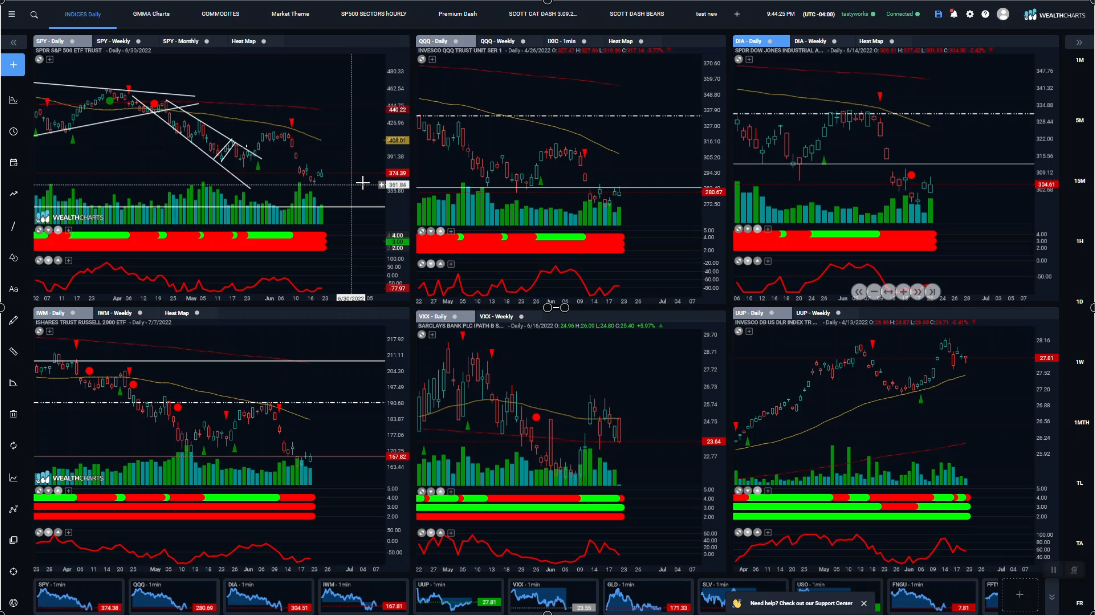Add a new dashboard tab with plus
This screenshot has width=1095, height=615.
point(737,14)
